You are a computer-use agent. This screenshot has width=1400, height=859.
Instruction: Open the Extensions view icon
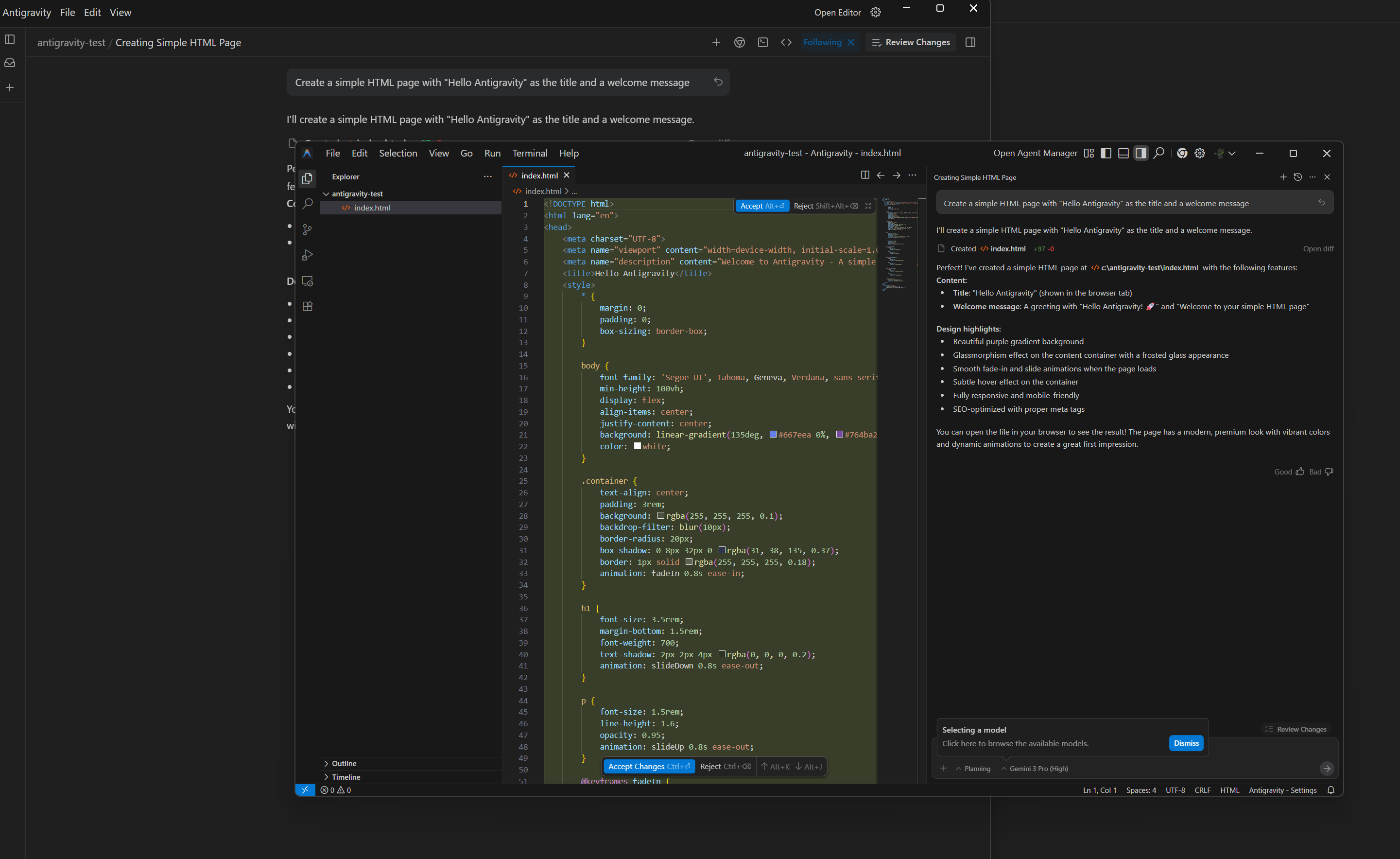click(308, 306)
